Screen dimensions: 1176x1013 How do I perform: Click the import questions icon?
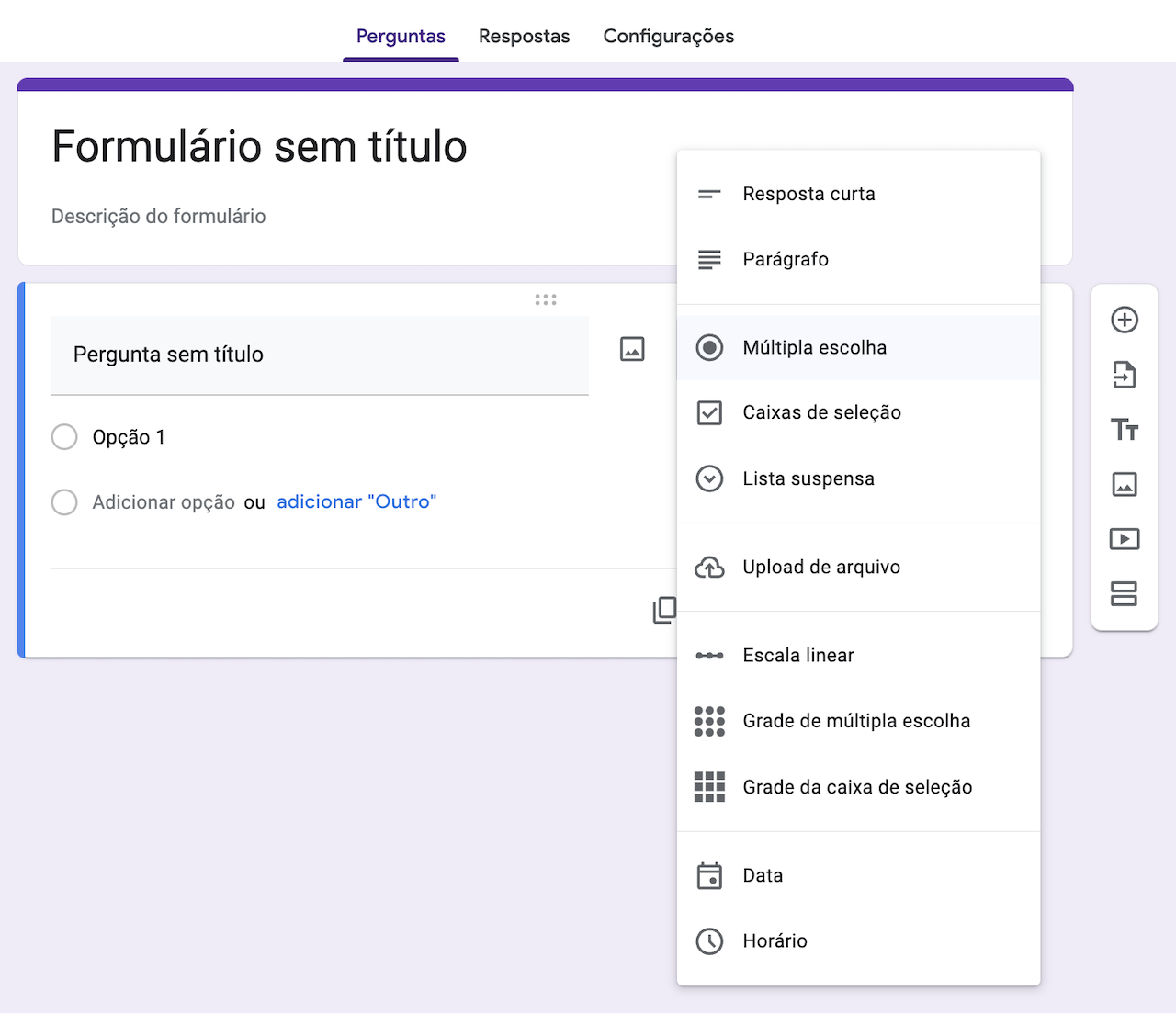(1125, 375)
